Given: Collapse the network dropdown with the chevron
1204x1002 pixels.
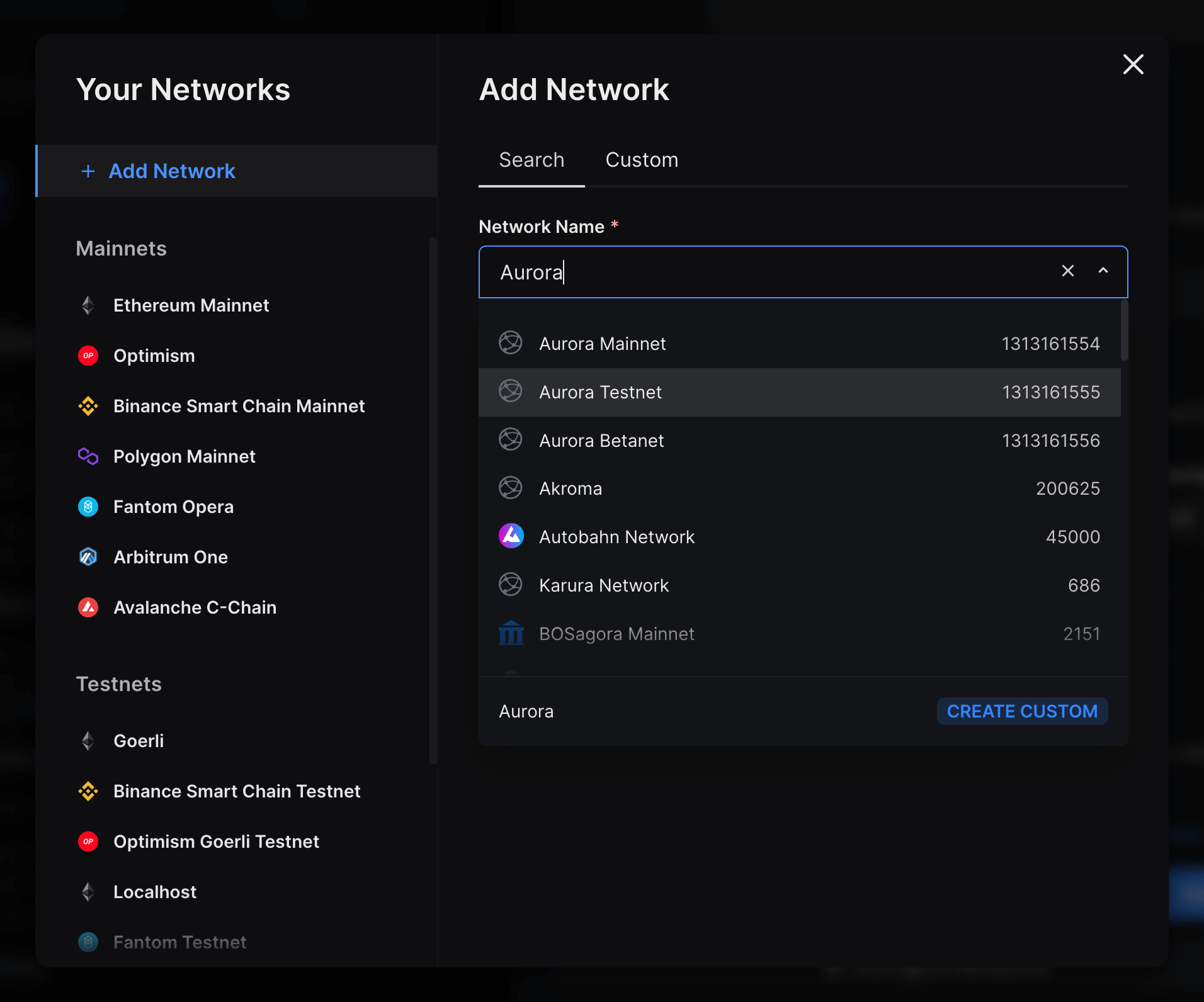Looking at the screenshot, I should tap(1103, 271).
